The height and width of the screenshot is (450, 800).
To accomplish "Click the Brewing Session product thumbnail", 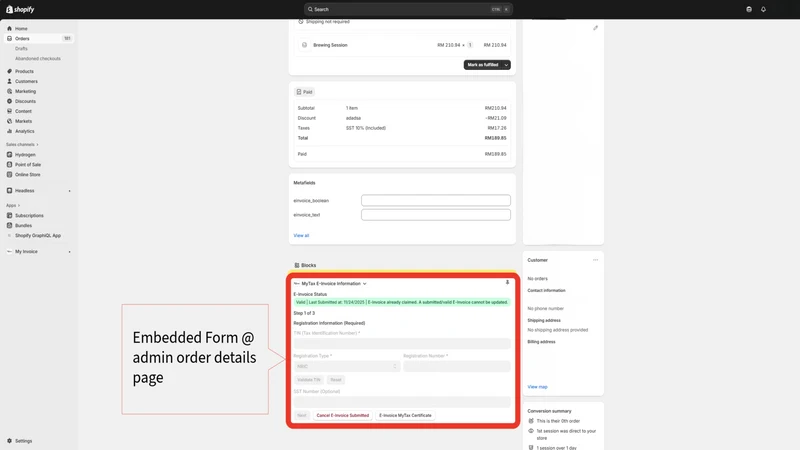I will (x=305, y=45).
